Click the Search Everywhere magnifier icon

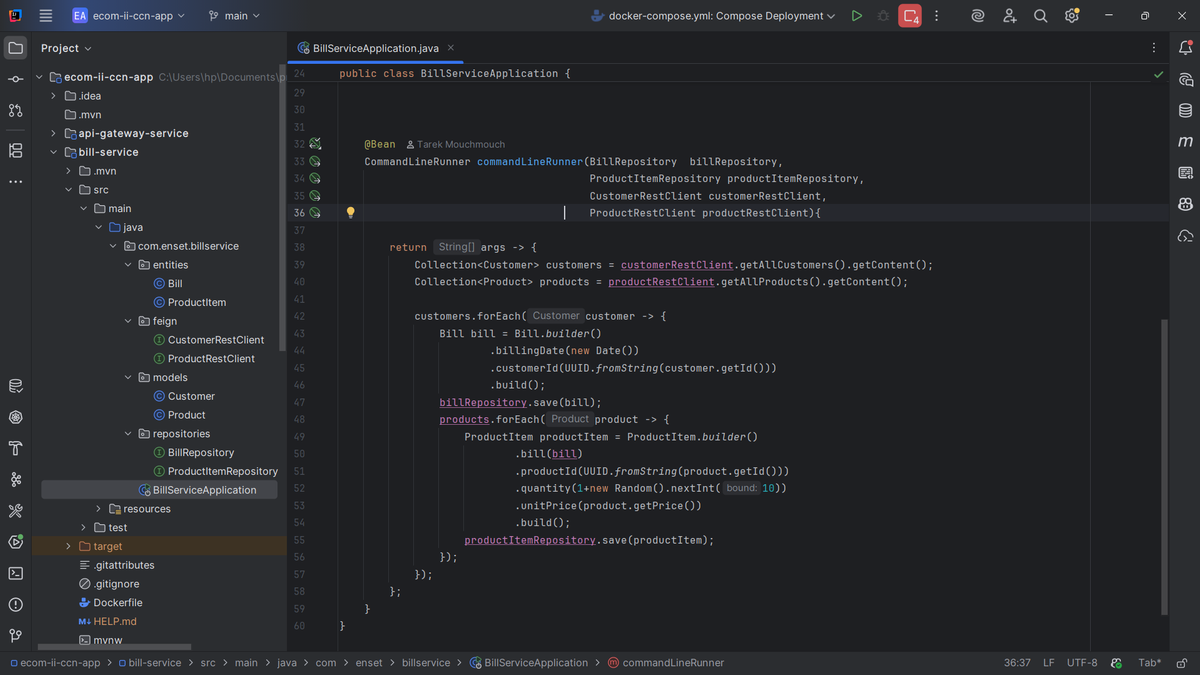pos(1040,16)
